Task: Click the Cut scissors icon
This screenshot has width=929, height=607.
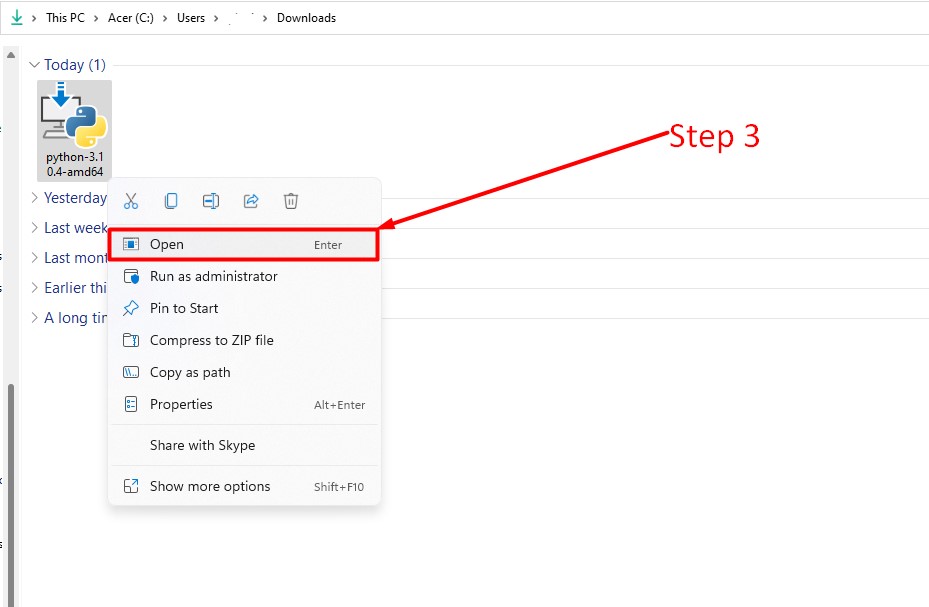Action: click(x=131, y=201)
